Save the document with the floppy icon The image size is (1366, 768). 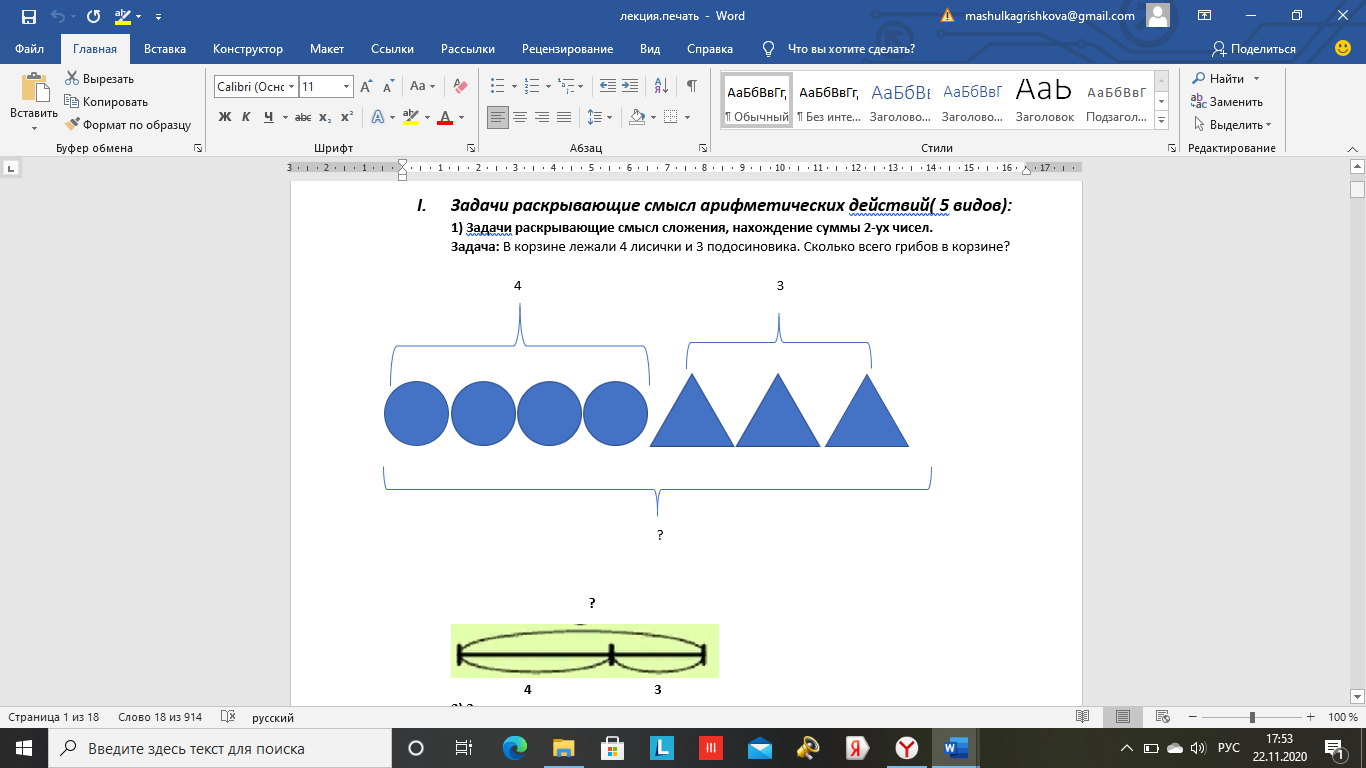pos(28,16)
